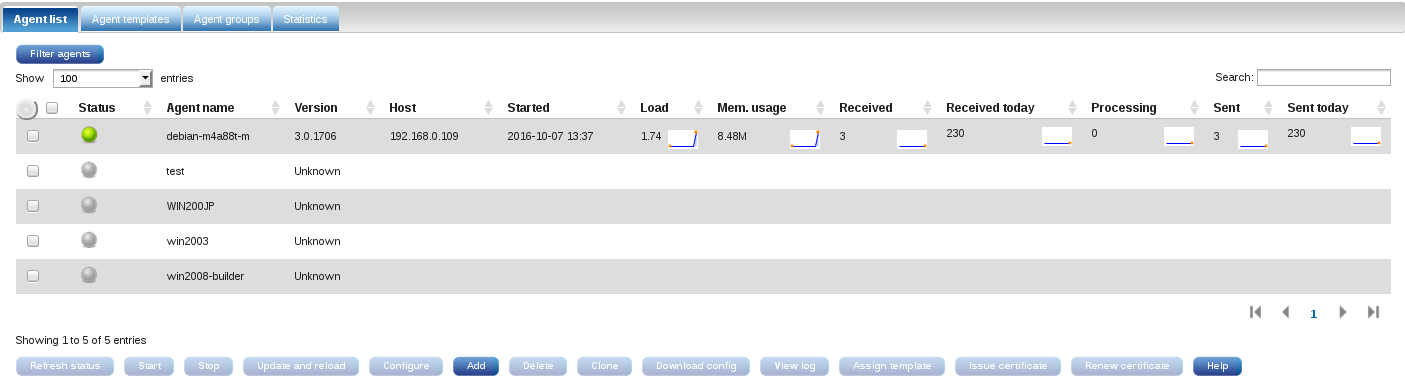Click grey status icon for WIN200JP
Viewport: 1405px width, 384px height.
coord(89,205)
